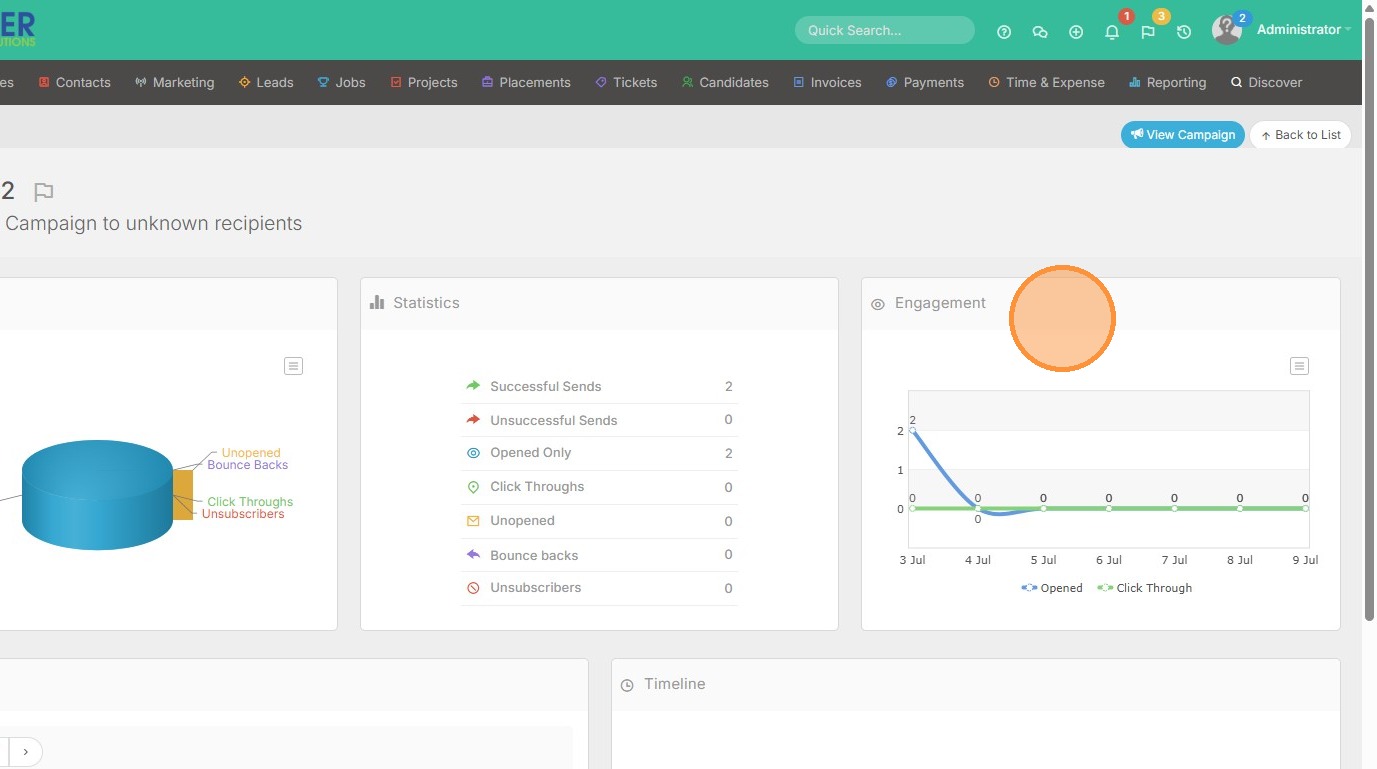
Task: Open the chat messages icon
Action: point(1040,32)
